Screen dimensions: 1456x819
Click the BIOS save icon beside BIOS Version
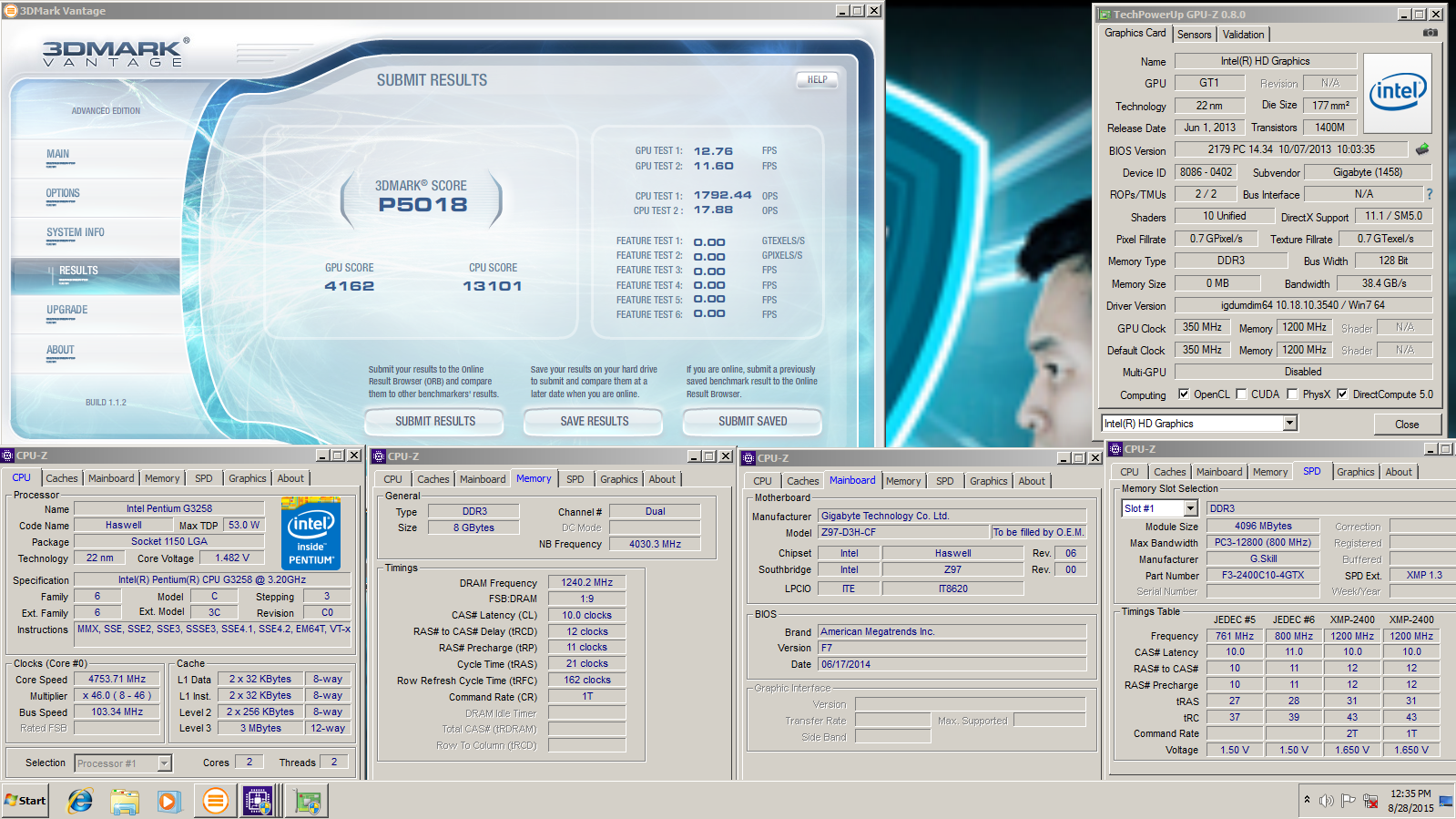pyautogui.click(x=1422, y=148)
